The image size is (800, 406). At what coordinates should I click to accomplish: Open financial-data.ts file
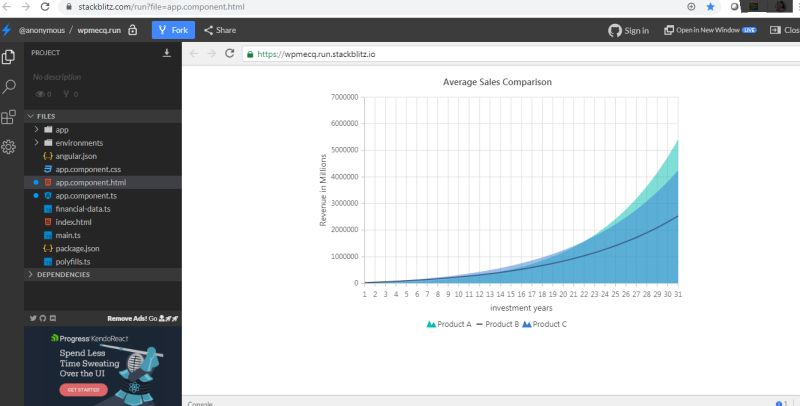pyautogui.click(x=103, y=209)
